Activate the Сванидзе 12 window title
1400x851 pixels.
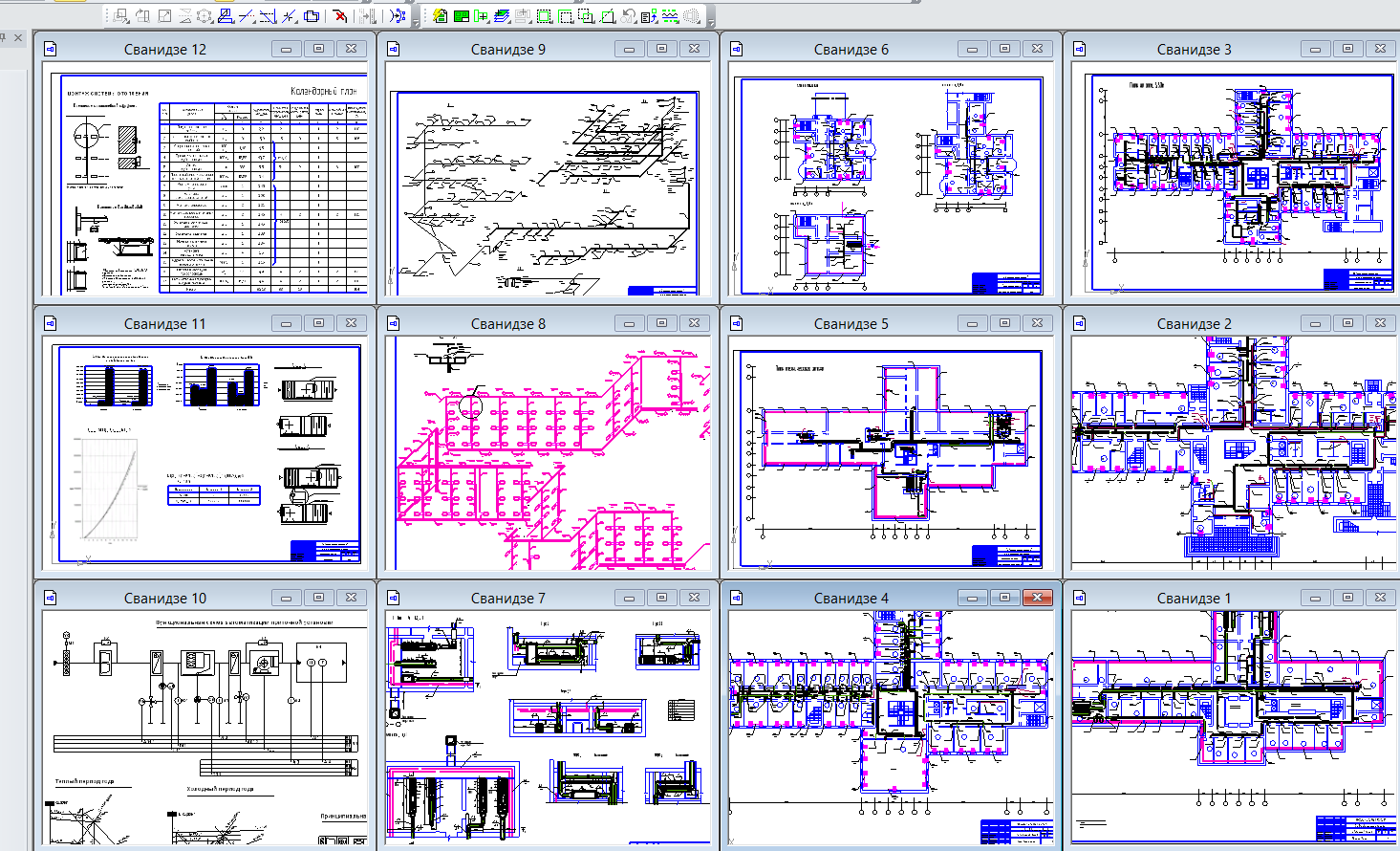(x=165, y=49)
